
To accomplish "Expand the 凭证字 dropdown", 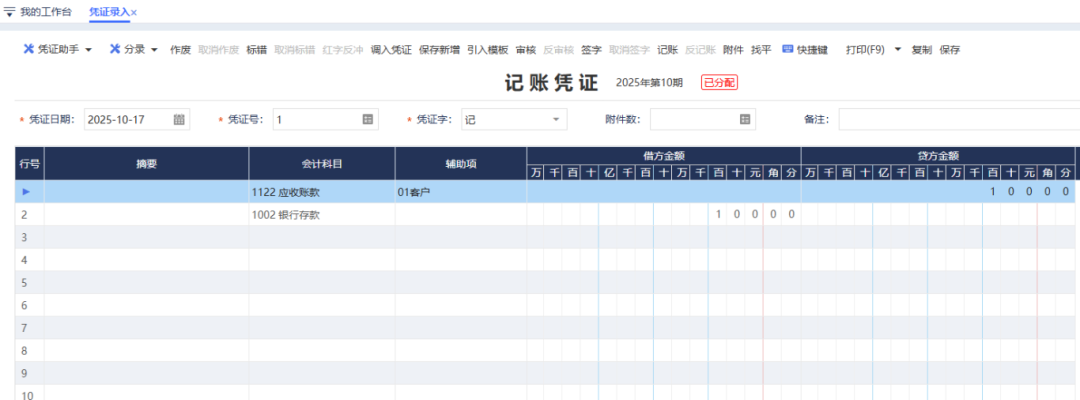I will coord(556,120).
